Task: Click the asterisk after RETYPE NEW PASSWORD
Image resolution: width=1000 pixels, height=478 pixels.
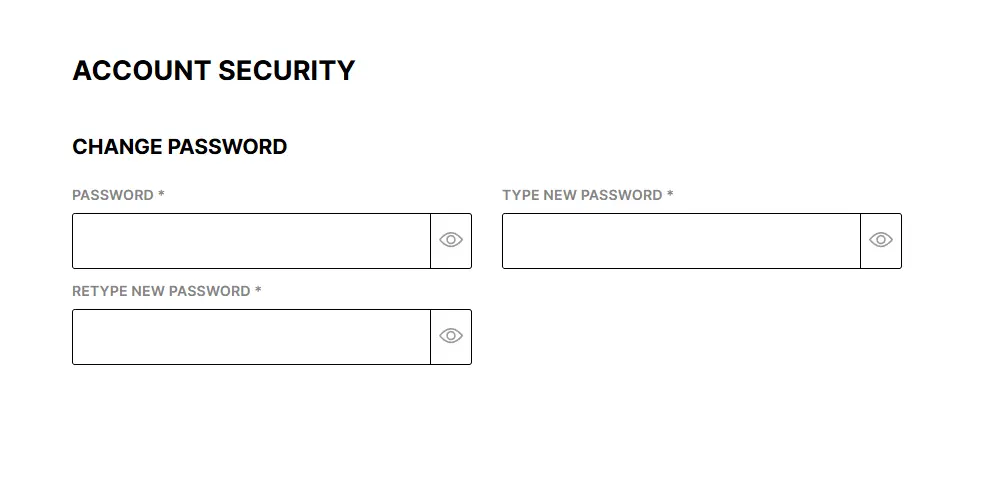Action: (258, 290)
